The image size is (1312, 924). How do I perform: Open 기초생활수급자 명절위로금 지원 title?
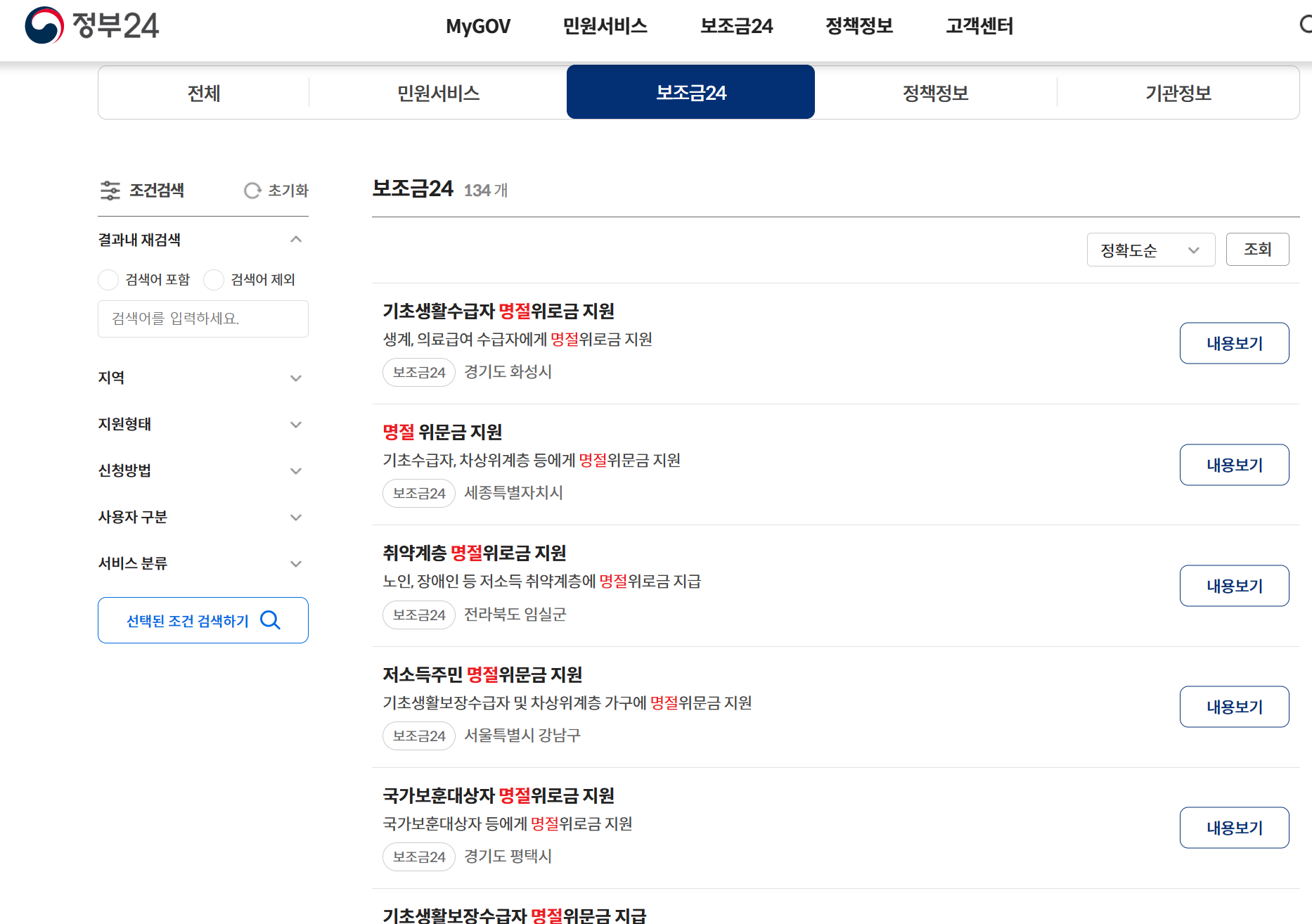(499, 311)
